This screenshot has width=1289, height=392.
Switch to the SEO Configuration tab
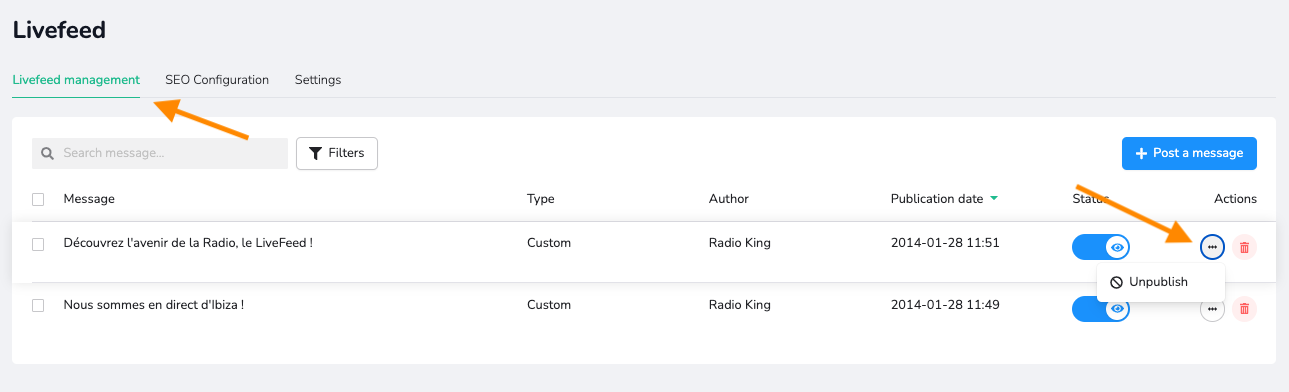[217, 80]
